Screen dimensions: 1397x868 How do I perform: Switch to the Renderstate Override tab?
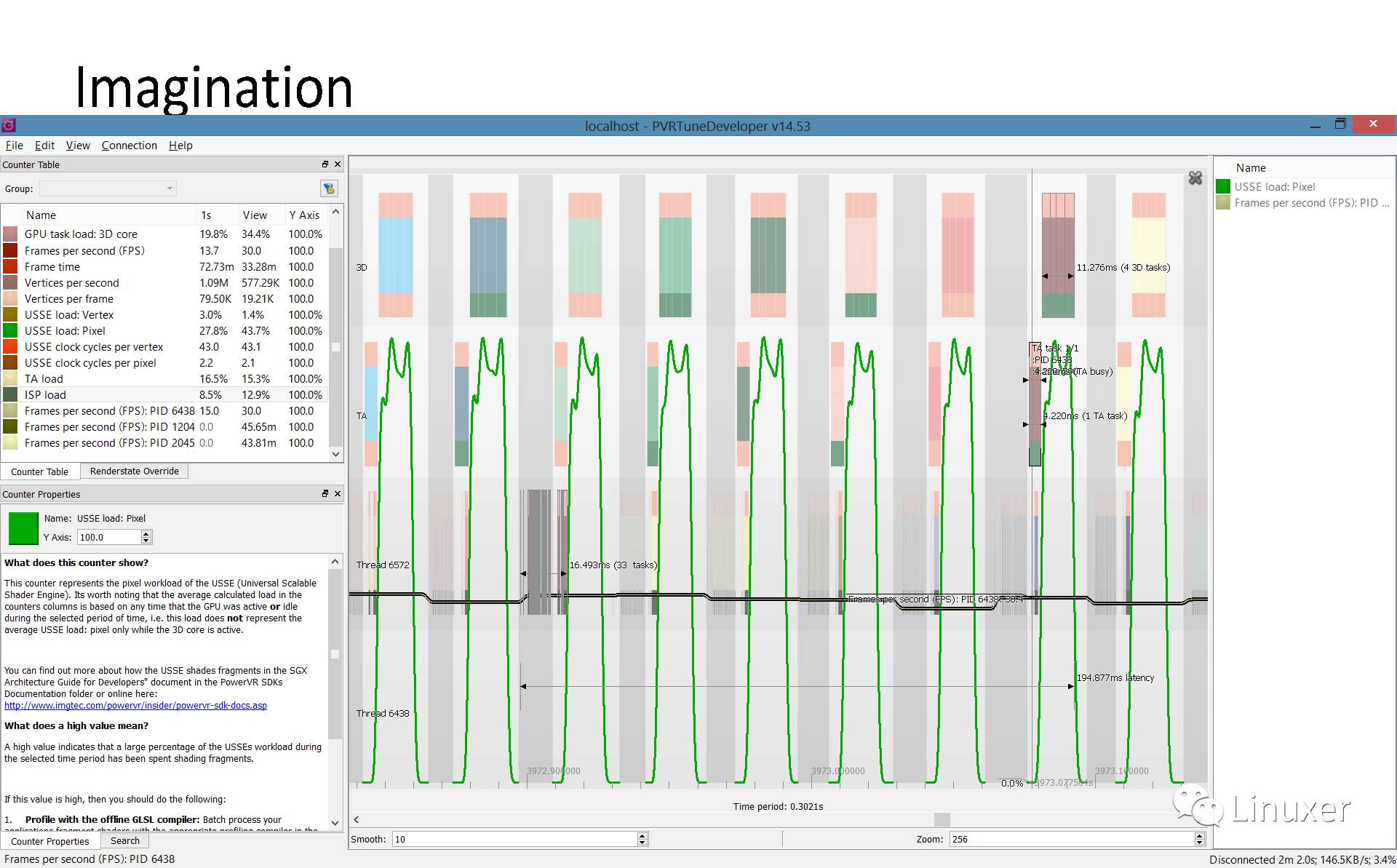tap(134, 471)
